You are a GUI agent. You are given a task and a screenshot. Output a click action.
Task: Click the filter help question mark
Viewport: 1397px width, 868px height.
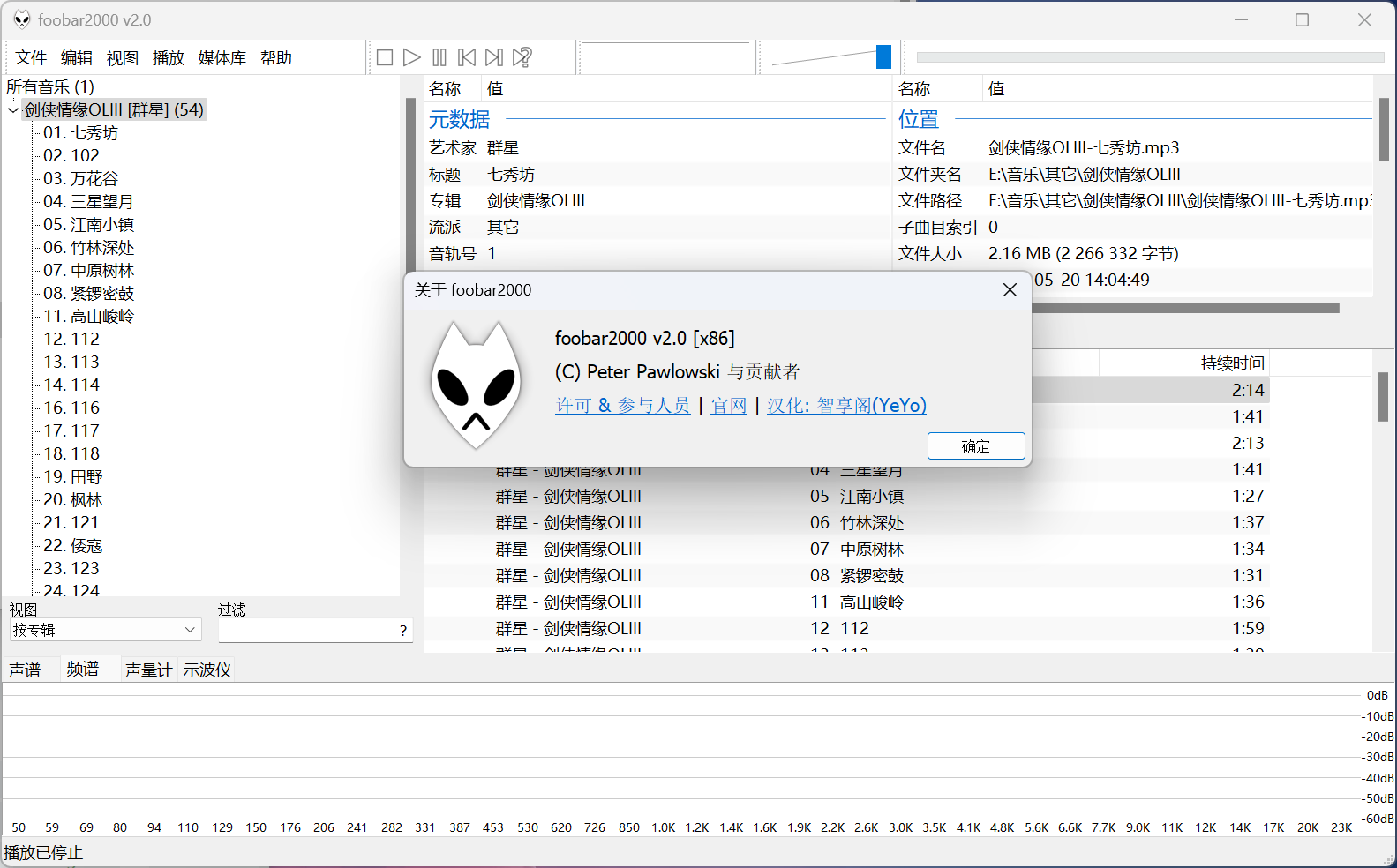(403, 630)
